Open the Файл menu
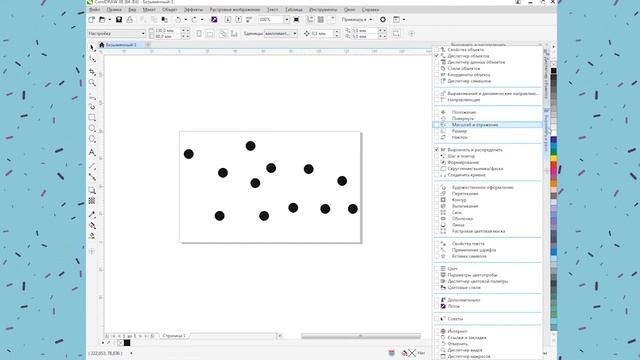 94,9
